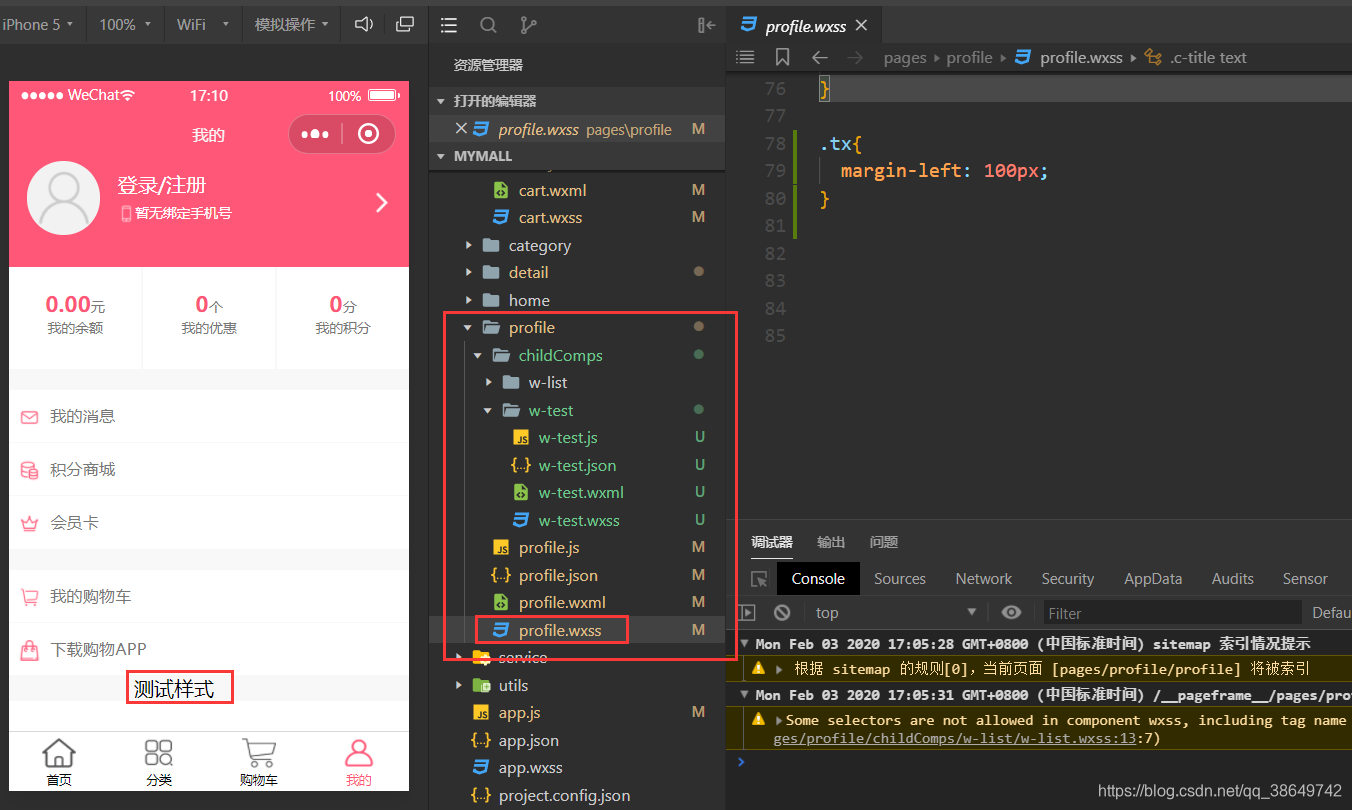The width and height of the screenshot is (1352, 810).
Task: Select the Security devtools tab
Action: coord(1068,579)
